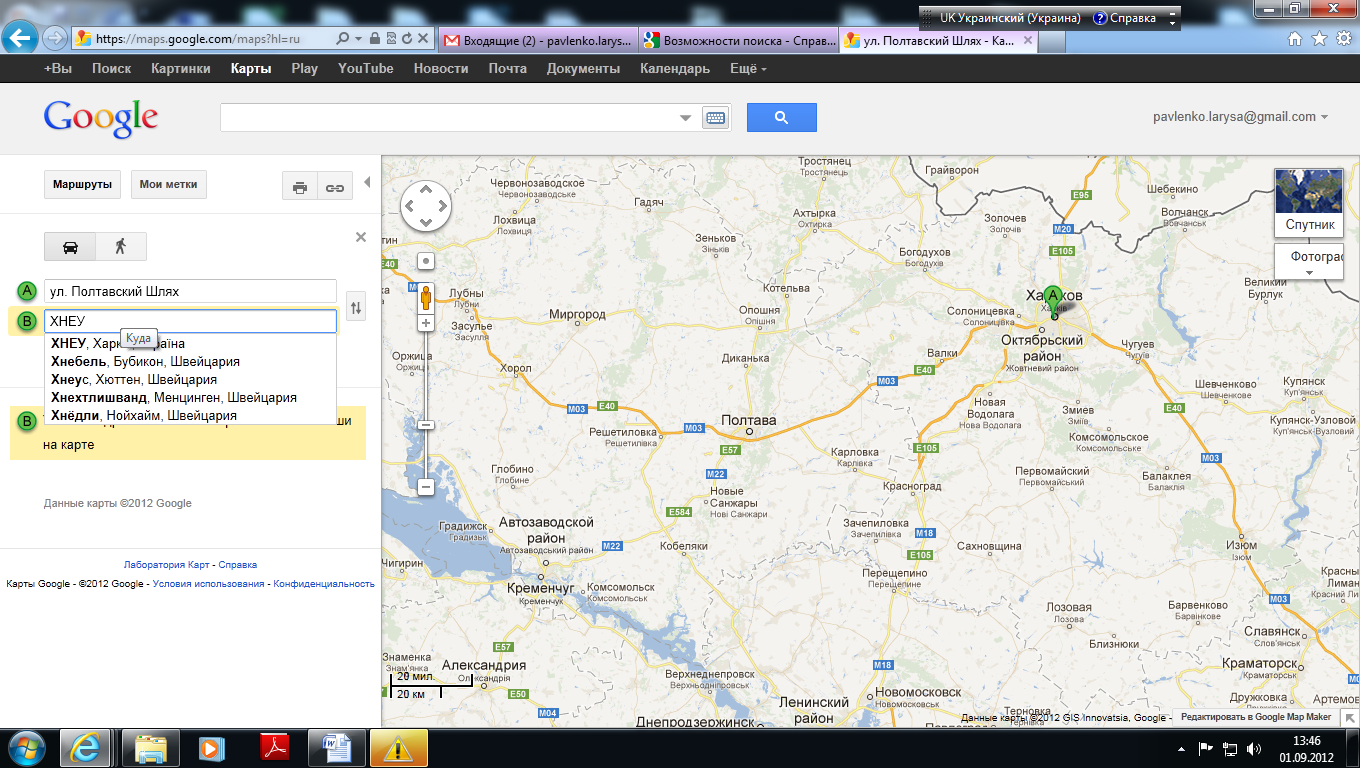Click the Мои метки button

coord(168,185)
